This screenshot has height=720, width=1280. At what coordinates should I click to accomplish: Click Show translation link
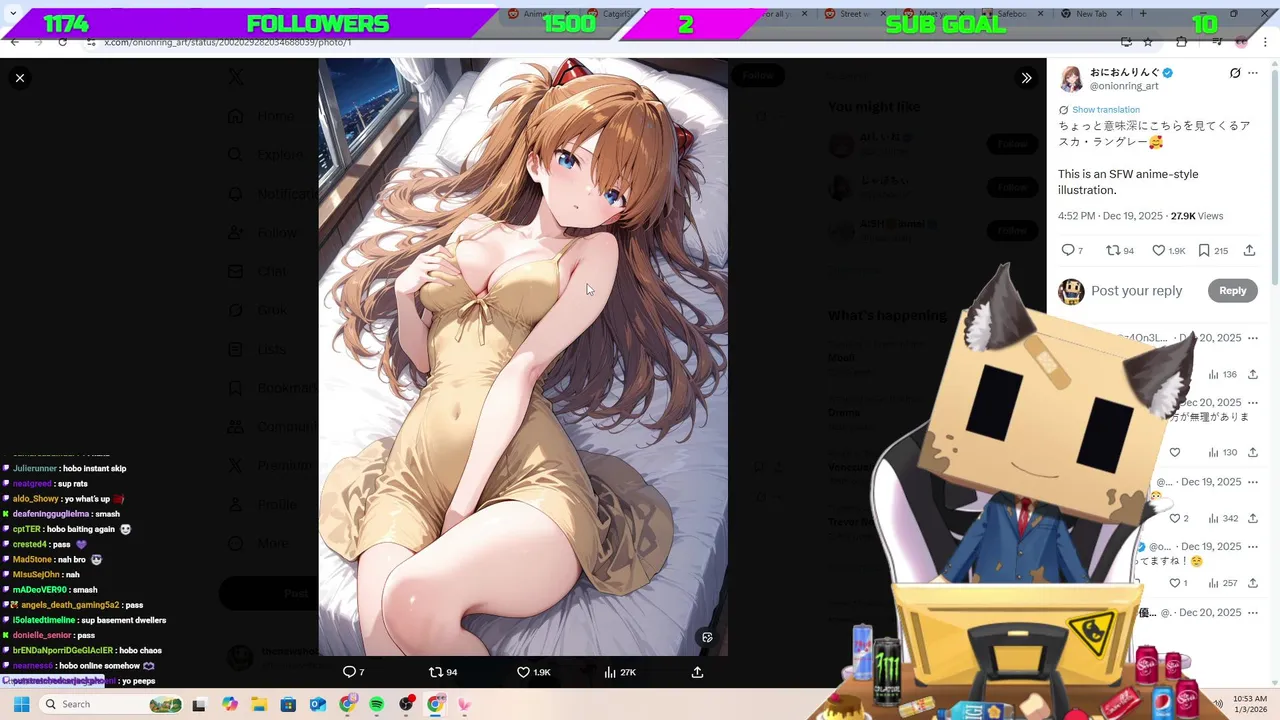click(1105, 110)
